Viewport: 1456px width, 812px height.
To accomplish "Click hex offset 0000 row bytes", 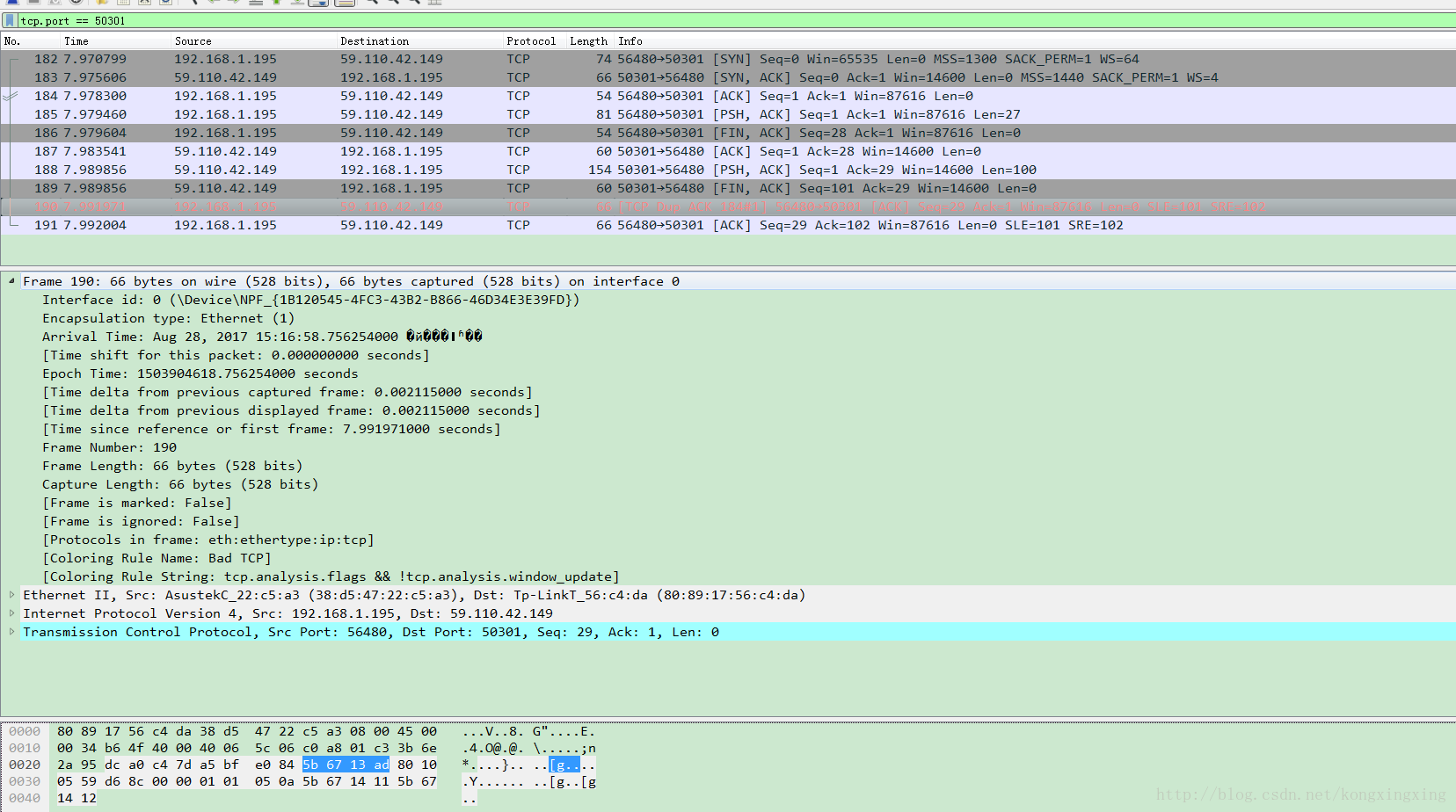I will [247, 731].
